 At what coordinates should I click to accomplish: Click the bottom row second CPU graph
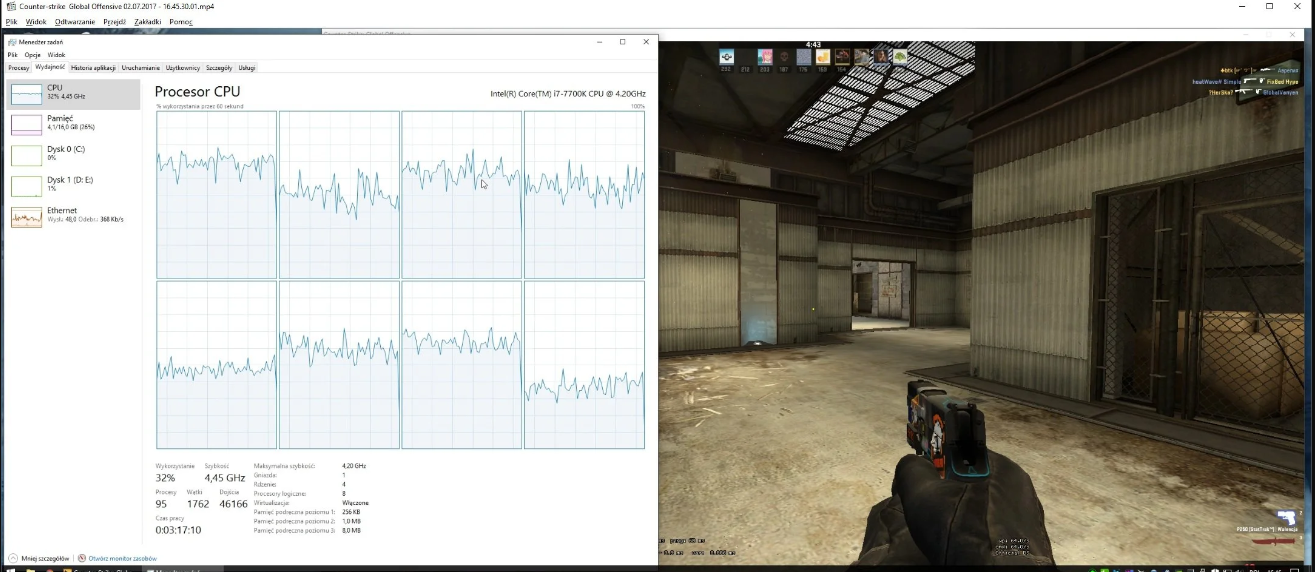point(339,365)
